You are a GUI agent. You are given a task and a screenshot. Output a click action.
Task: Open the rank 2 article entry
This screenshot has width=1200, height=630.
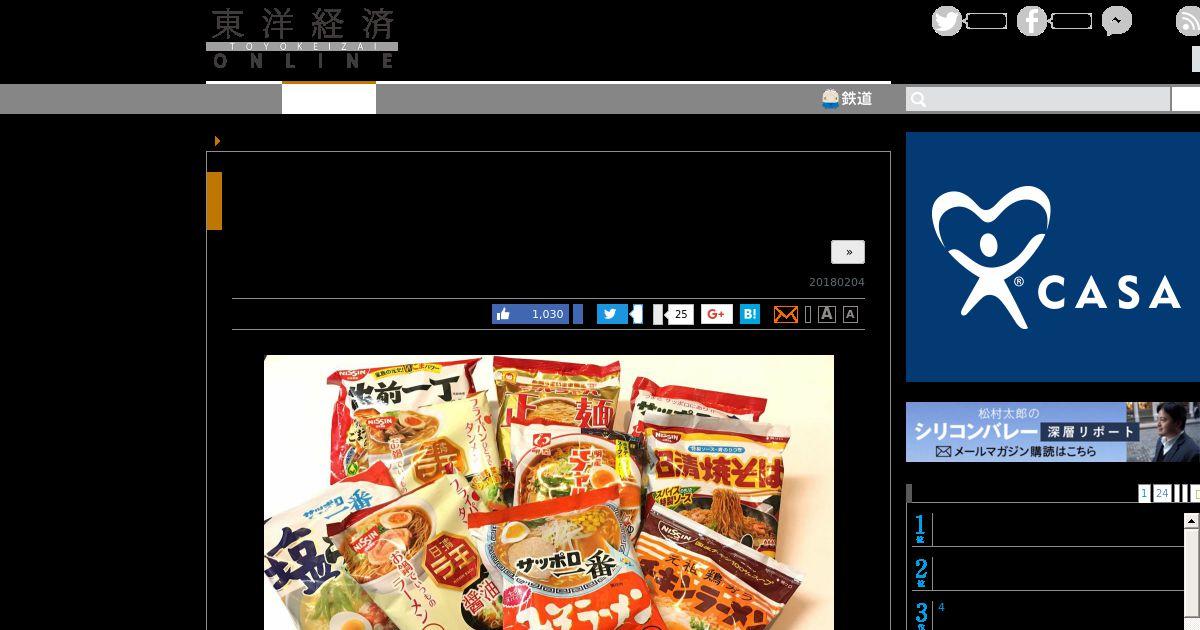tap(1046, 572)
